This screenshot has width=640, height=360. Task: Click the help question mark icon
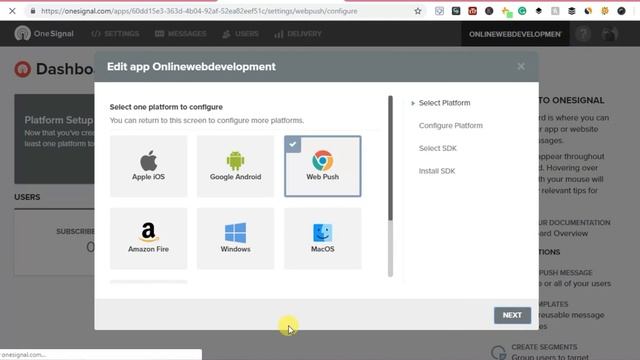(583, 34)
